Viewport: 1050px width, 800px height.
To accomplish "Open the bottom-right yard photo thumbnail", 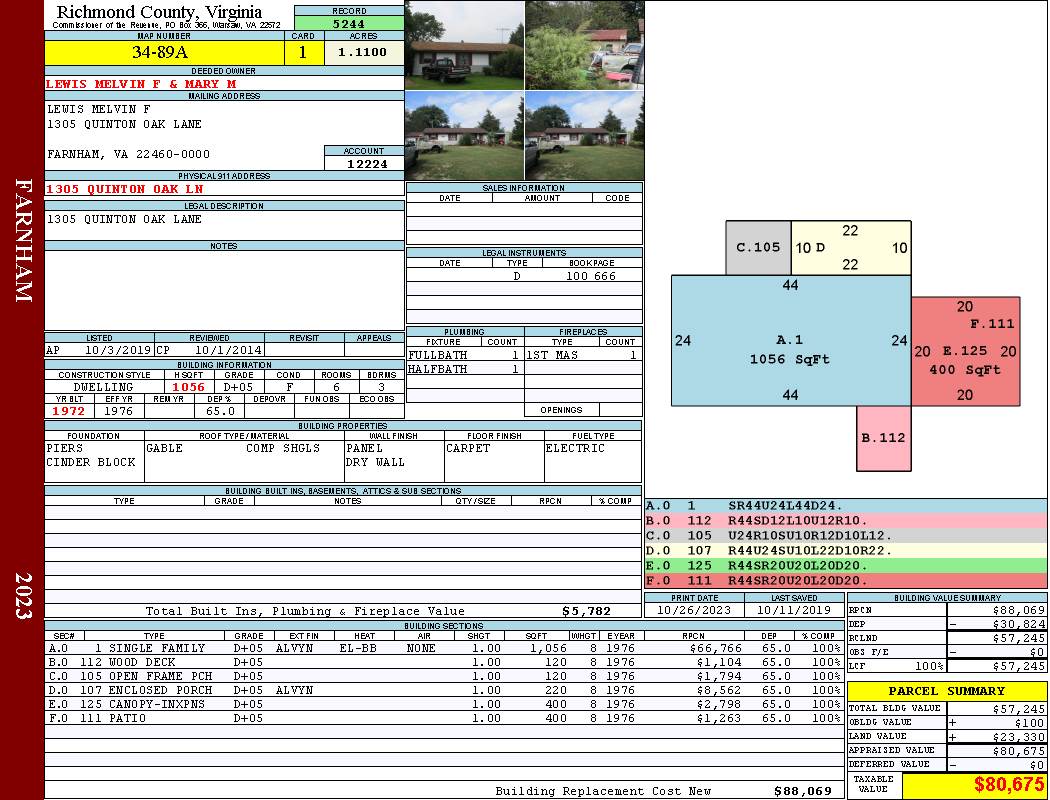I will pos(585,136).
